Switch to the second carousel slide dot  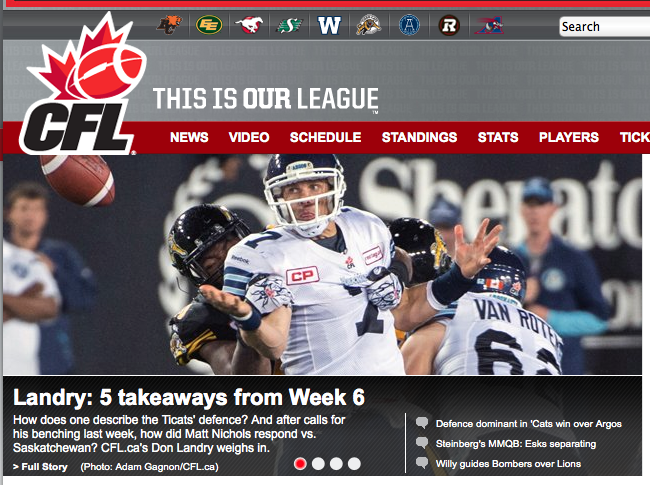tap(318, 463)
